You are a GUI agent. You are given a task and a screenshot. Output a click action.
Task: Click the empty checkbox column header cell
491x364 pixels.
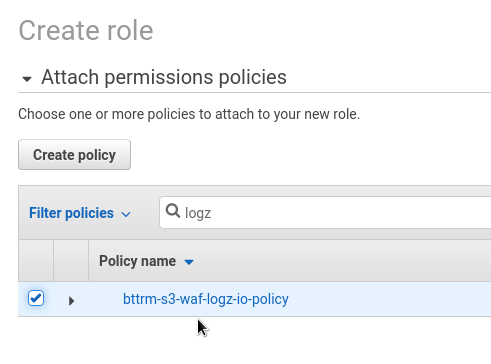36,261
